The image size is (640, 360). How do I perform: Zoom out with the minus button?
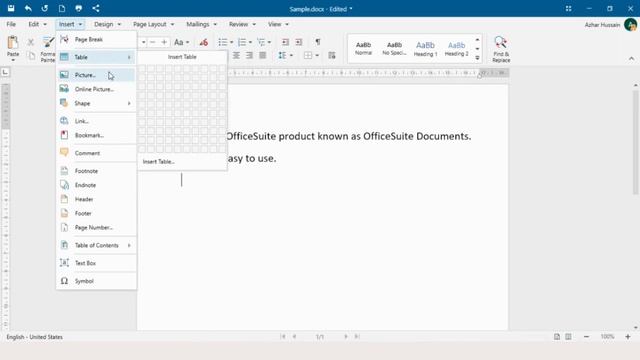(587, 337)
